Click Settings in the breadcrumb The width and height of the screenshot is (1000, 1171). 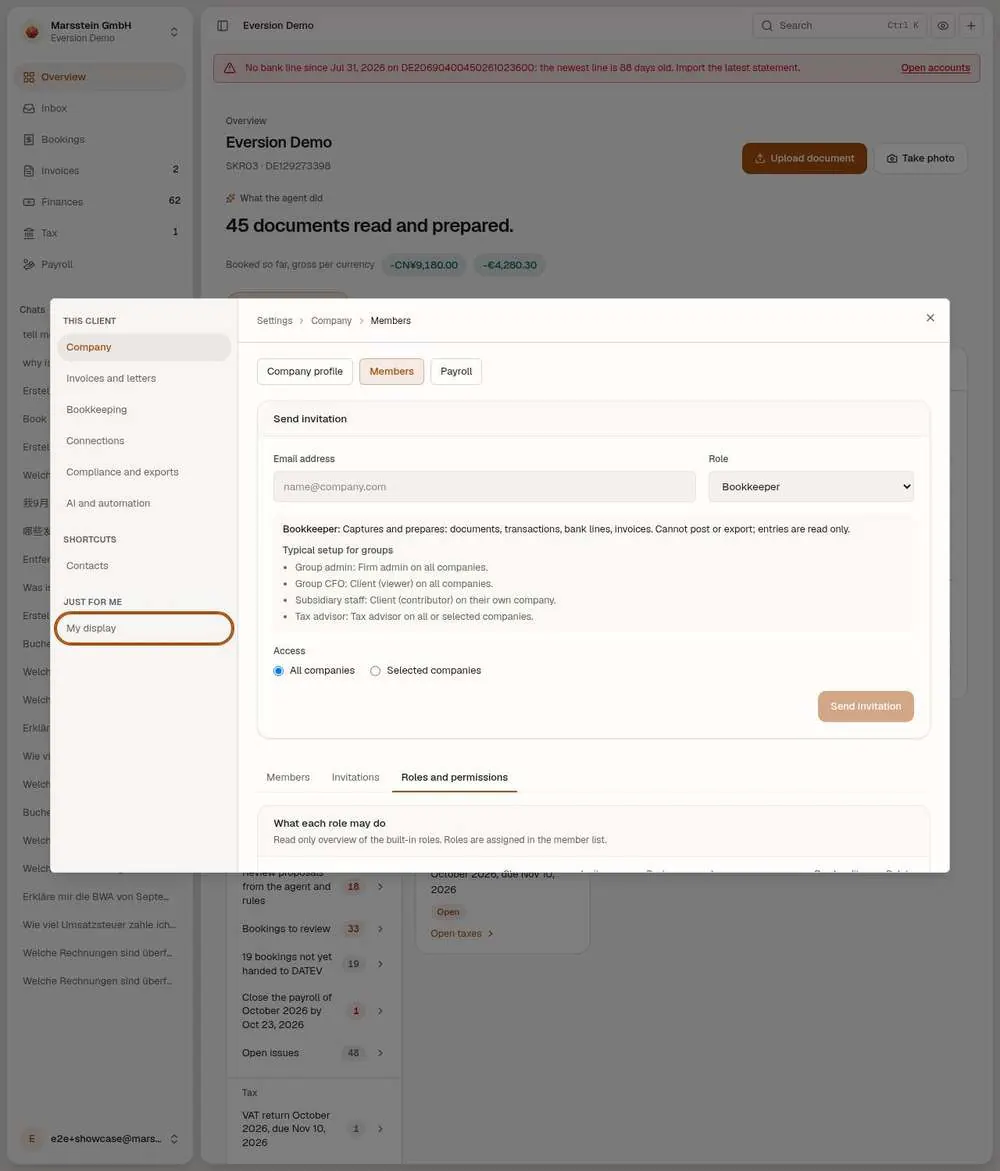[275, 320]
